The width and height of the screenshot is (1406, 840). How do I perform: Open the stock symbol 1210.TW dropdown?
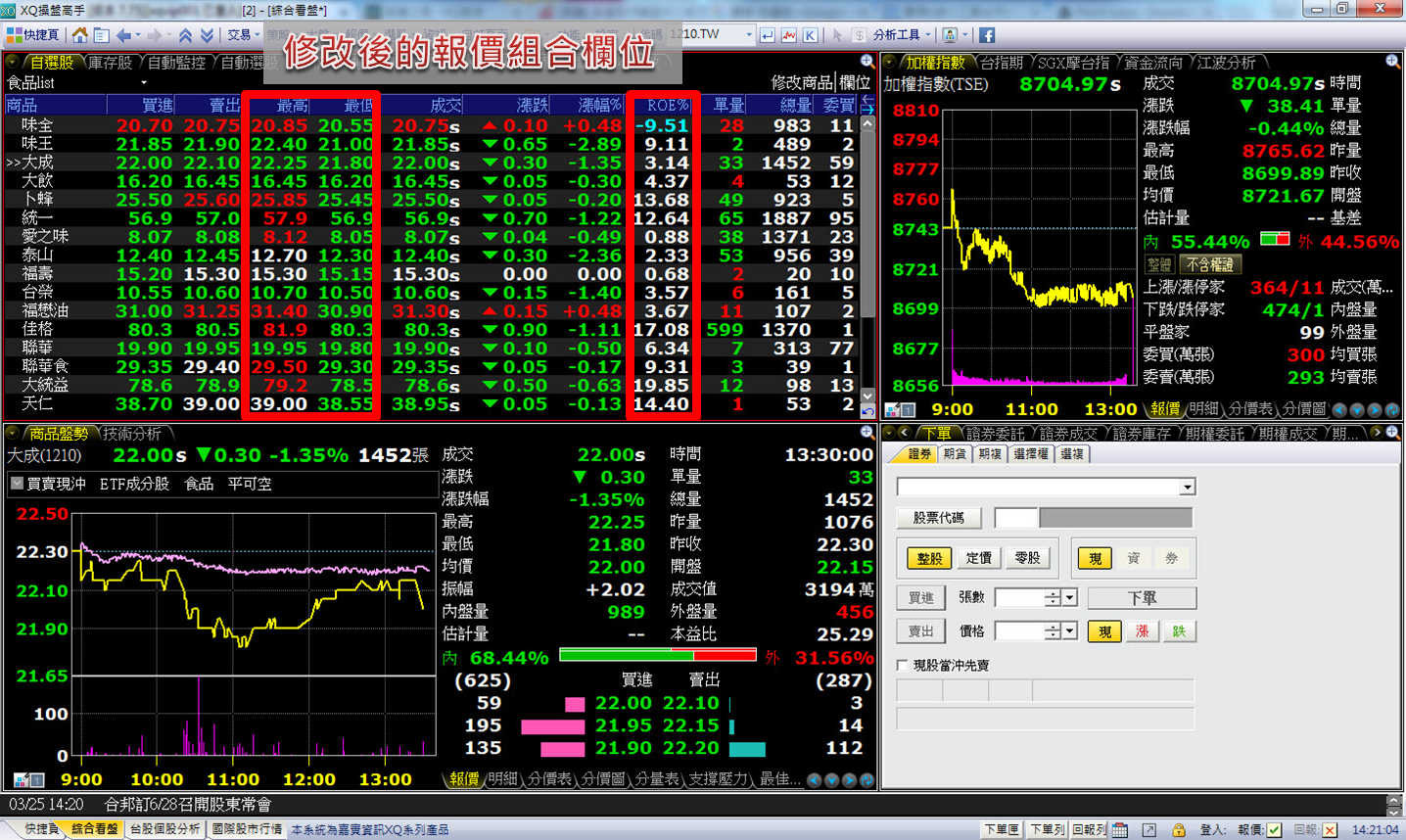(749, 35)
